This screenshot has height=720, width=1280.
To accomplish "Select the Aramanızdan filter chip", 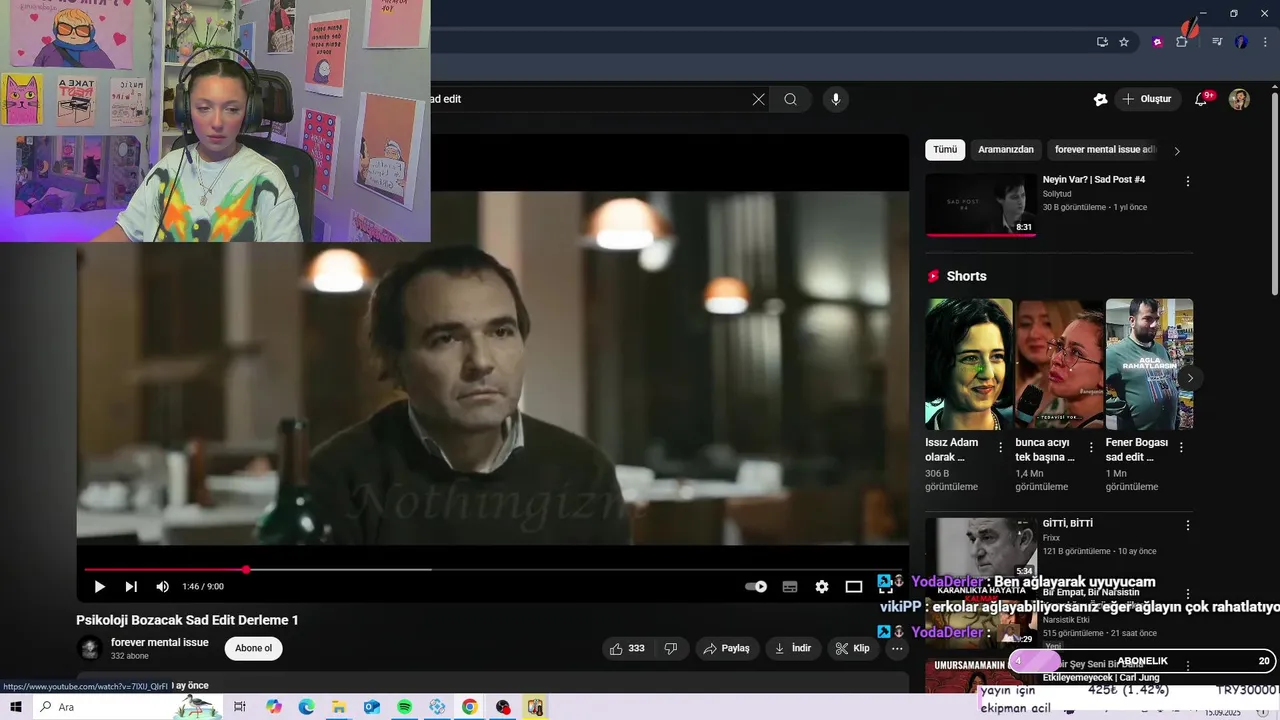I will [1006, 150].
